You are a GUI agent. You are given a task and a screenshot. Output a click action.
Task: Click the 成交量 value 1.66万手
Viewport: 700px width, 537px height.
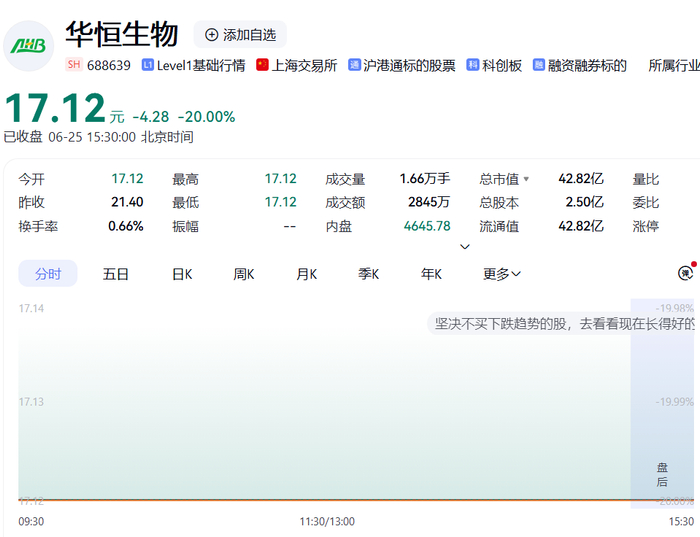[x=425, y=179]
